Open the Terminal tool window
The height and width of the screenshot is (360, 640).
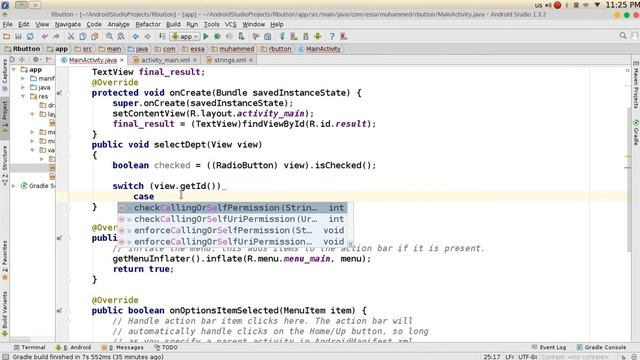(29, 347)
